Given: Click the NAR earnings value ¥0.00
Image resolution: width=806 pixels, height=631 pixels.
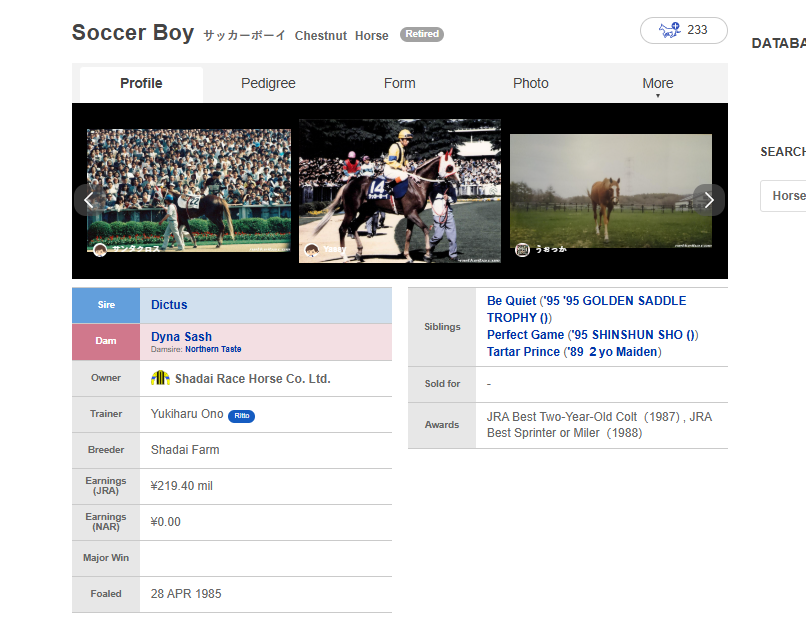Looking at the screenshot, I should [x=166, y=522].
